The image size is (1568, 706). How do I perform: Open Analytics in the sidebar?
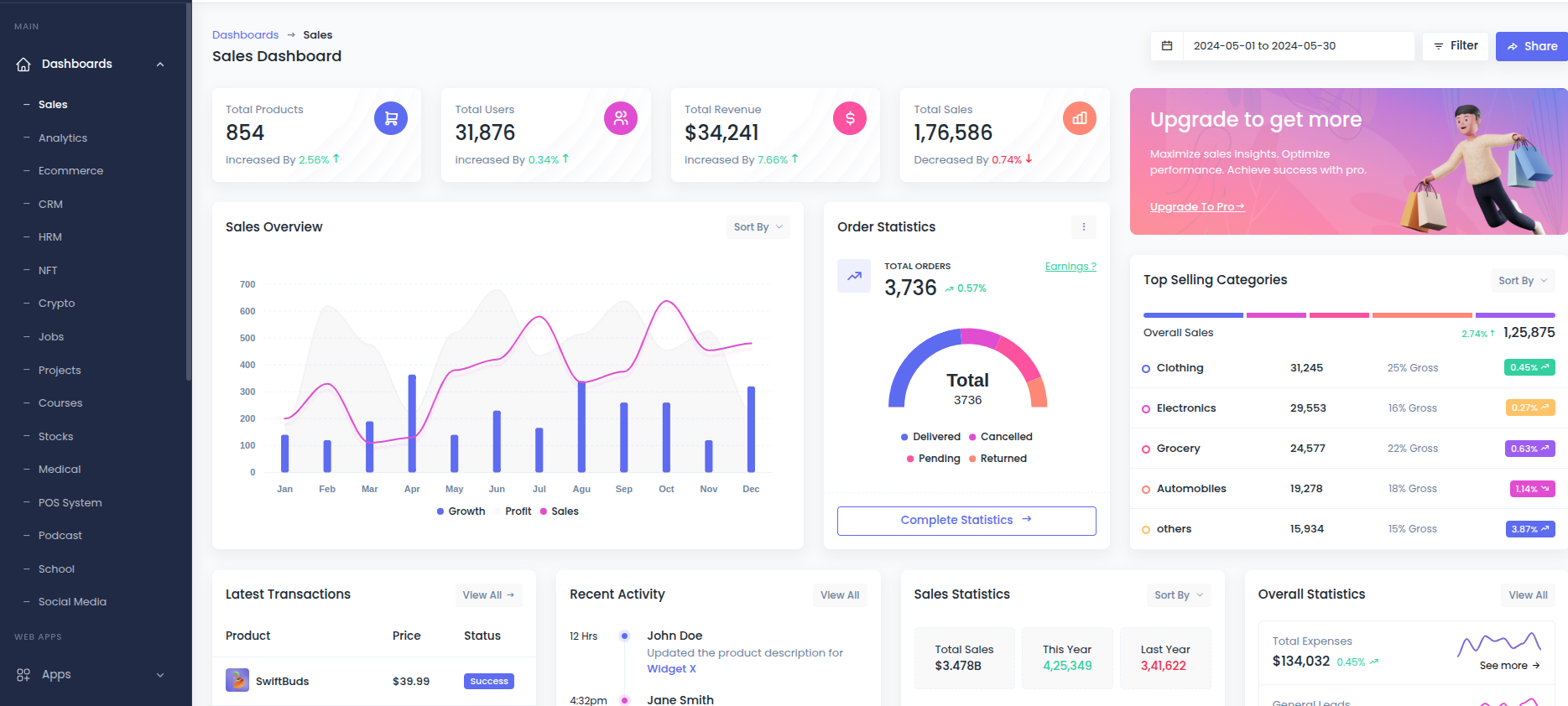coord(63,138)
